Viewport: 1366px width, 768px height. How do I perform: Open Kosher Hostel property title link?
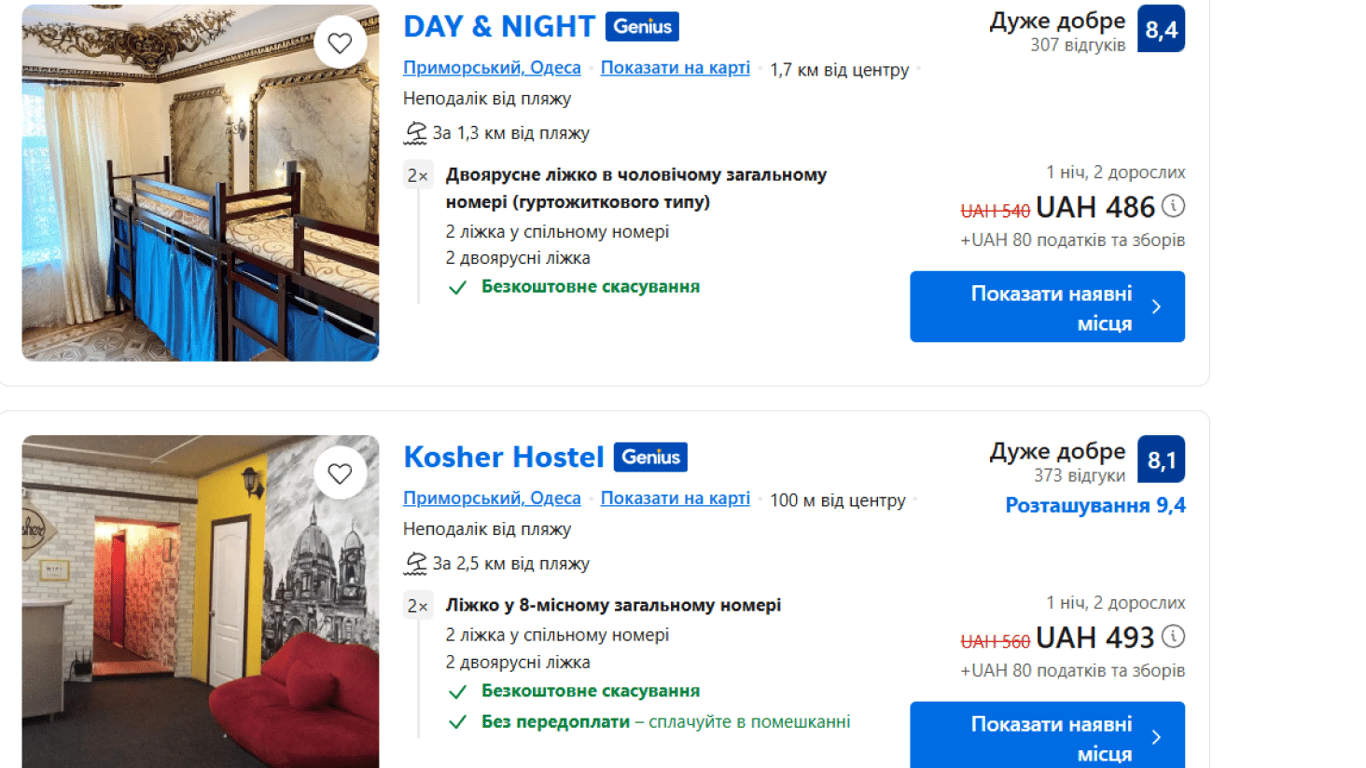(504, 457)
